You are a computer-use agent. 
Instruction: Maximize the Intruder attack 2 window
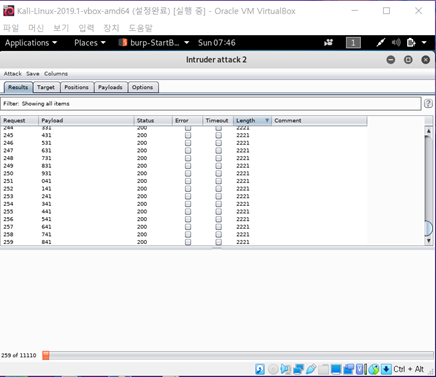(408, 60)
